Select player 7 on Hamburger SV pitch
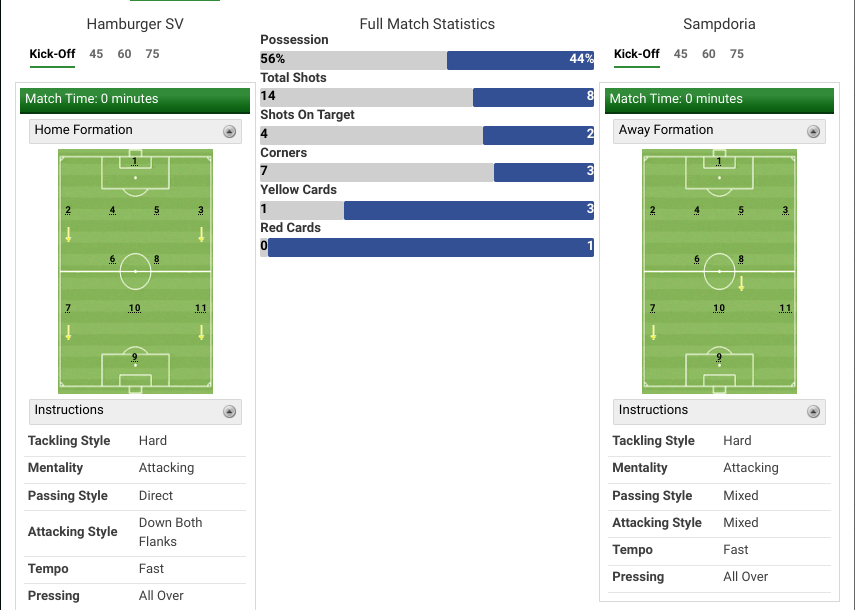 tap(68, 308)
